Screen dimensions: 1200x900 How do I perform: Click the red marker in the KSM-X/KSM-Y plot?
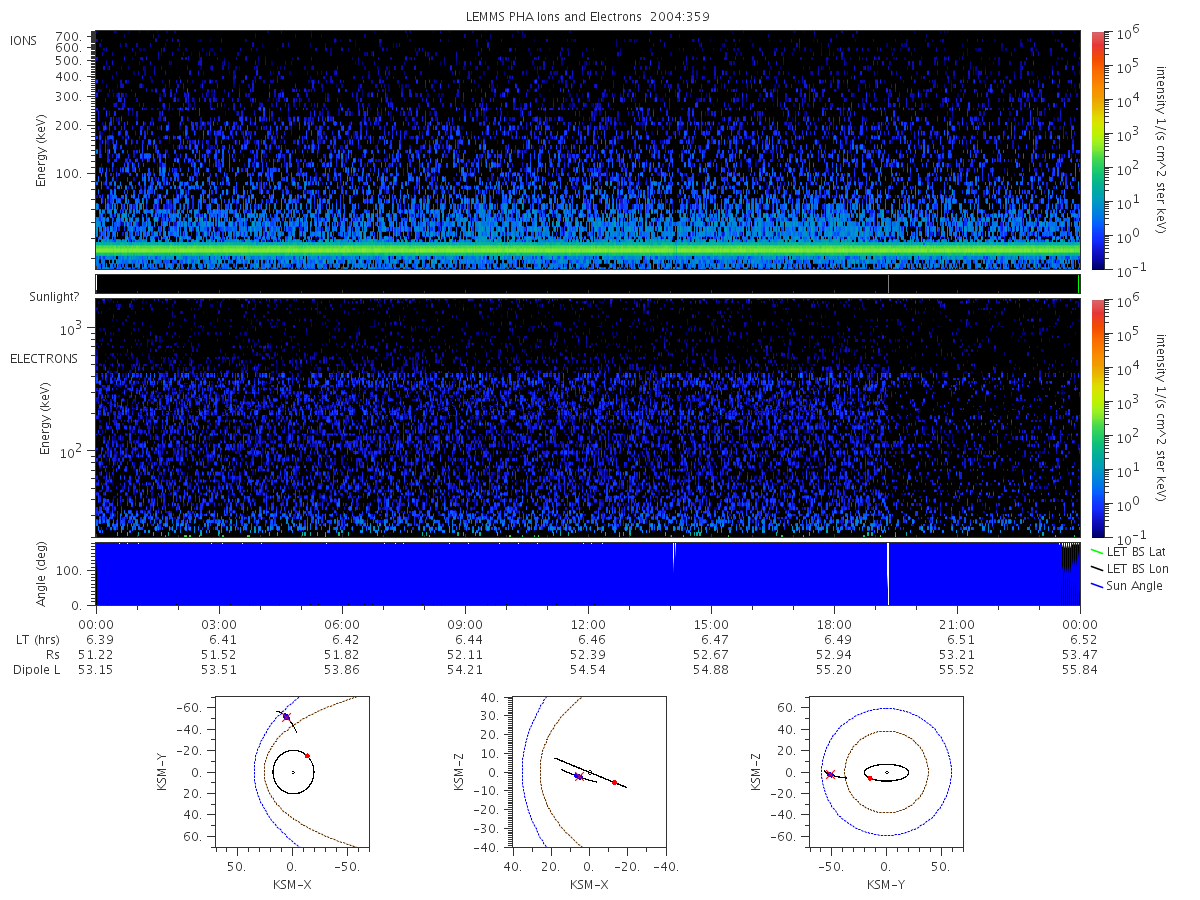pyautogui.click(x=307, y=756)
